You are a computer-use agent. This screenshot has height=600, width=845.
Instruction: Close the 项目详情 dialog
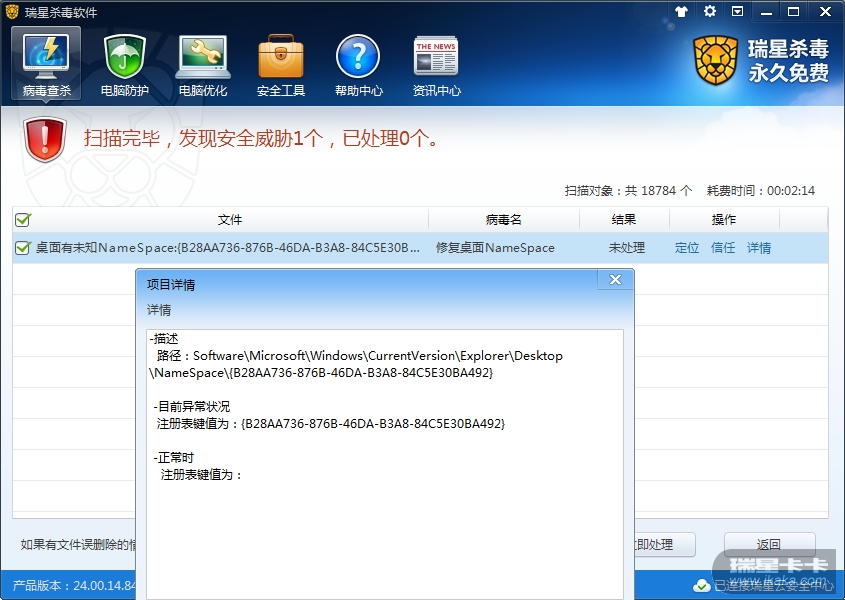(x=615, y=279)
